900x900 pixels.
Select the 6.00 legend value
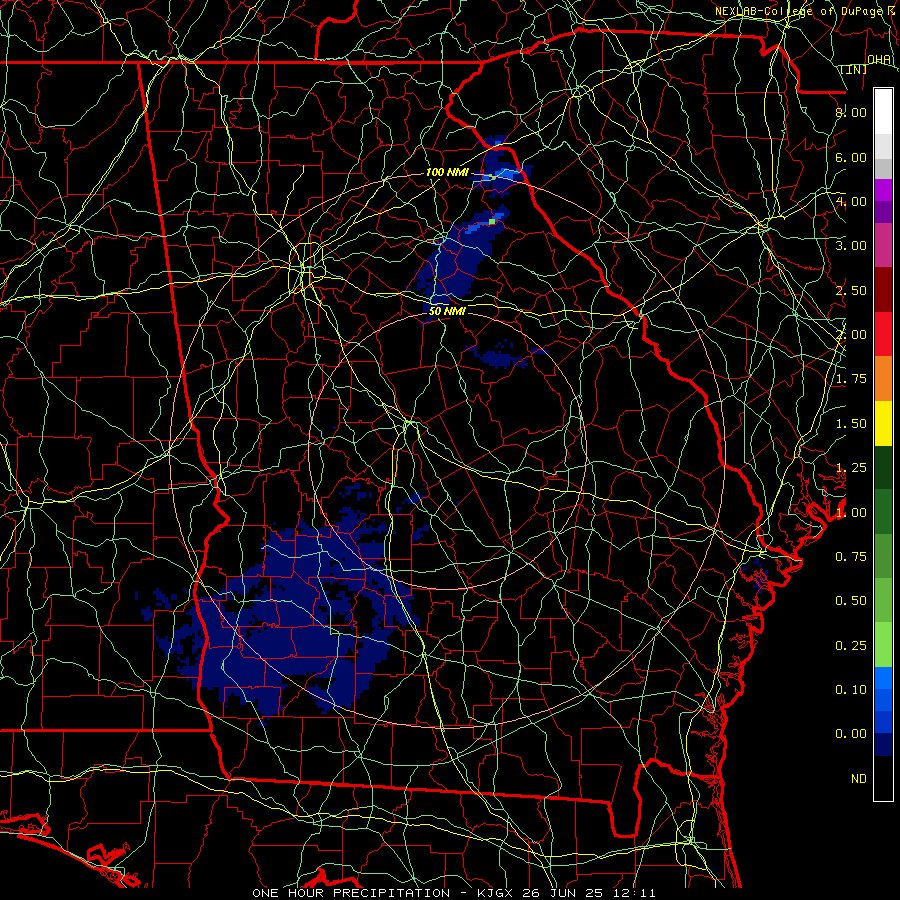851,157
